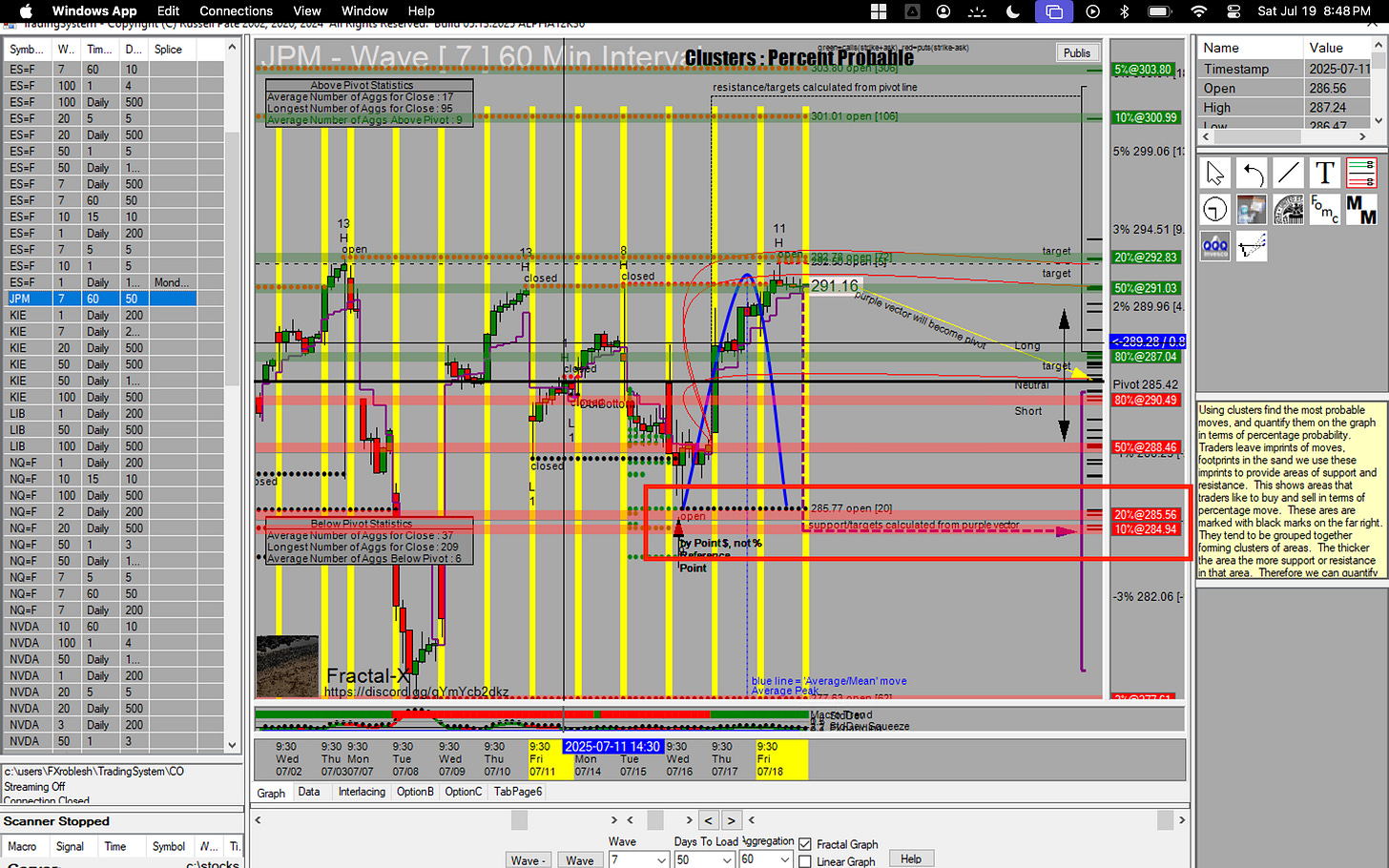Image resolution: width=1389 pixels, height=868 pixels.
Task: Open the Aggregation dropdown
Action: pos(785,860)
